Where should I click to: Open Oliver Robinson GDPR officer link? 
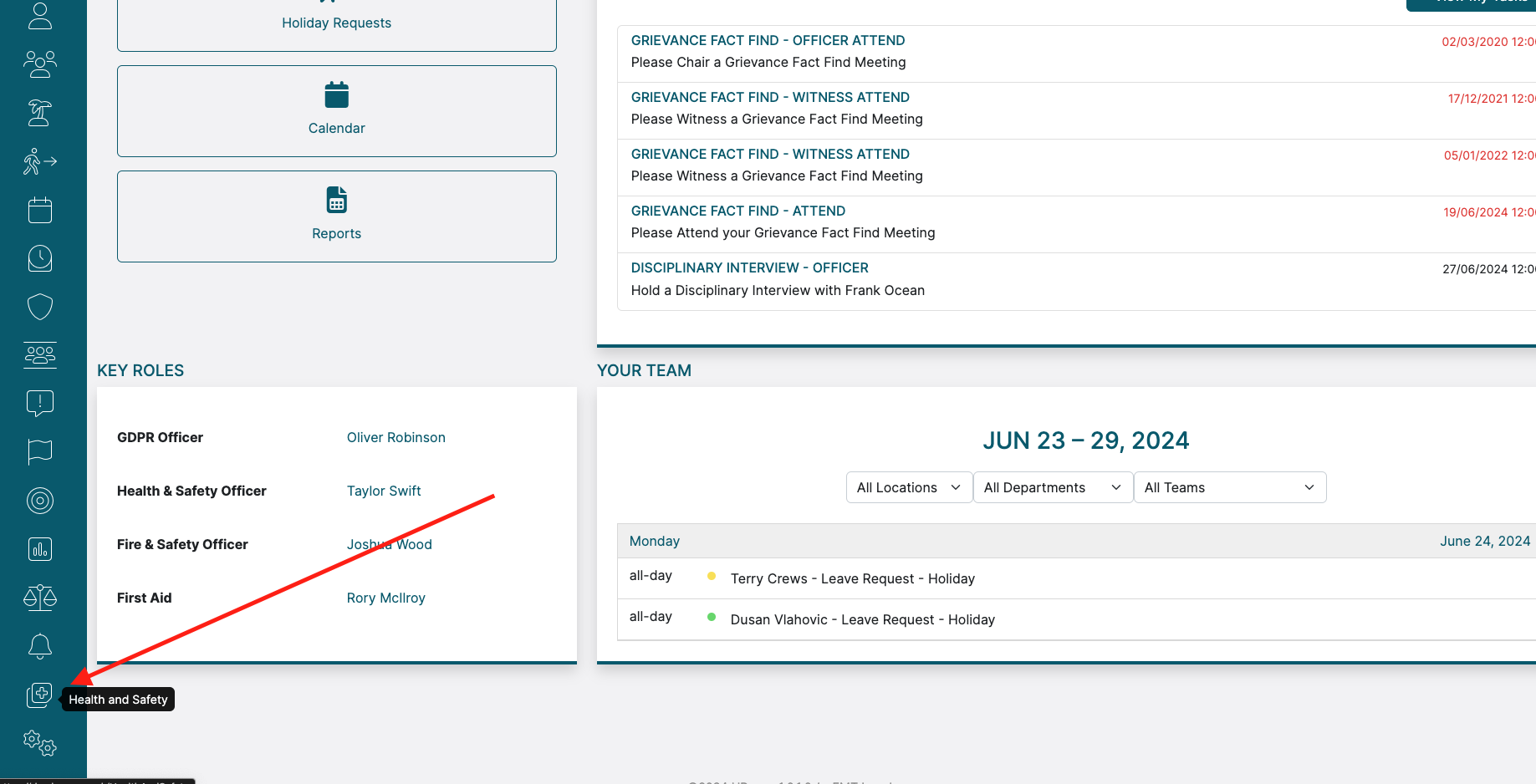[x=395, y=437]
